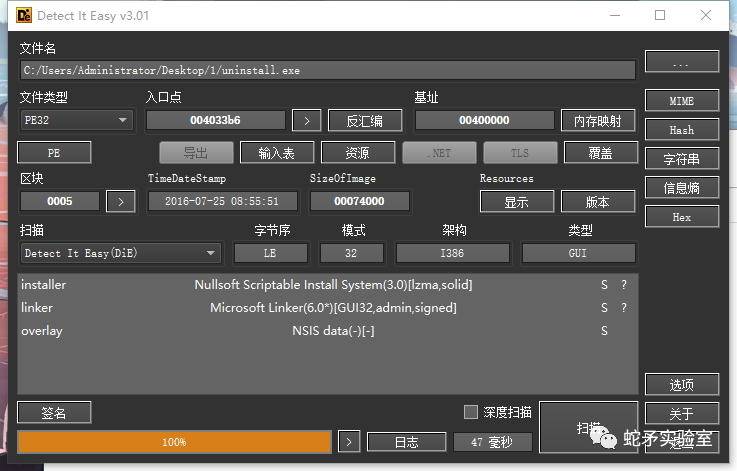The image size is (737, 471).
Task: Click the sections count field 0005
Action: coord(60,202)
